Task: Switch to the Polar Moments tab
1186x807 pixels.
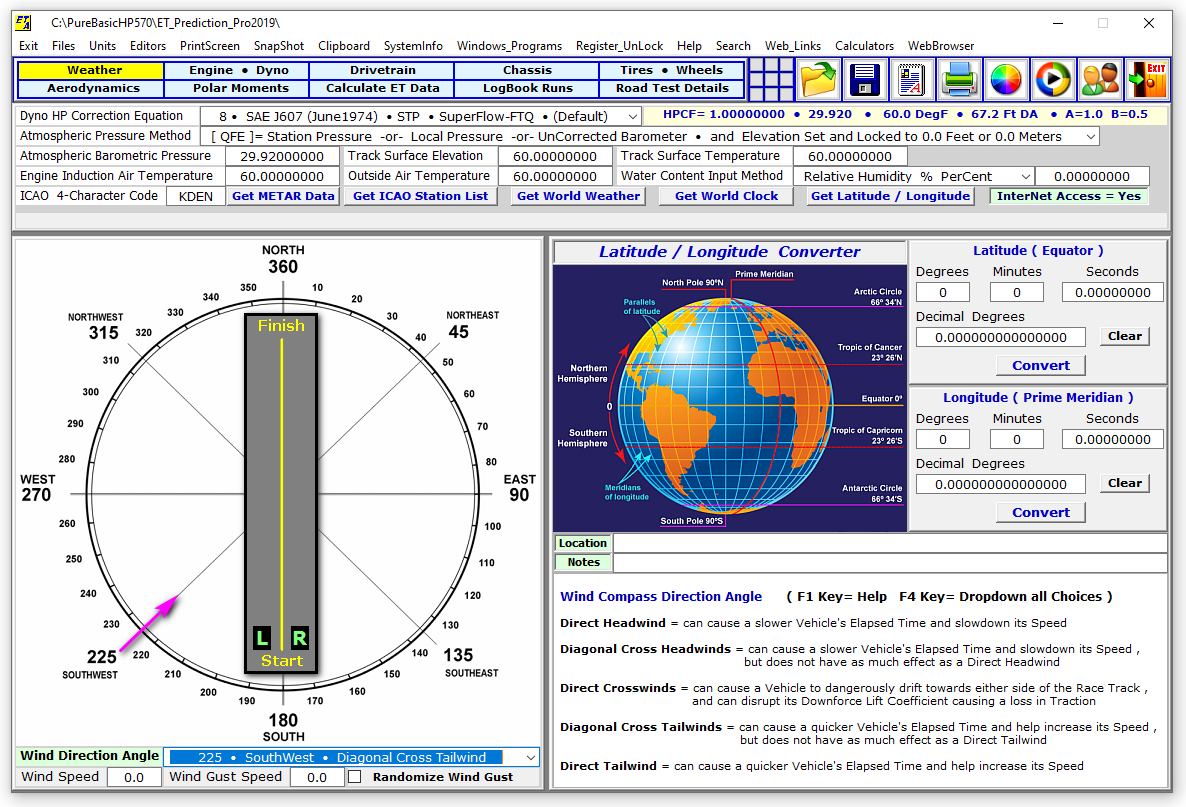Action: pos(237,88)
